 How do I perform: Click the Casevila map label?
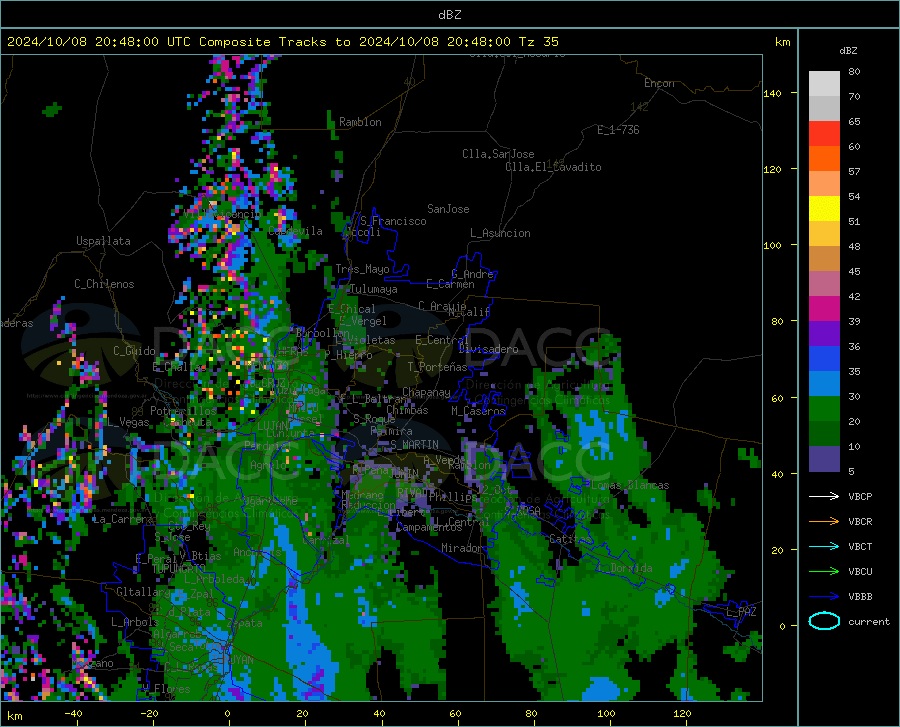coord(295,231)
